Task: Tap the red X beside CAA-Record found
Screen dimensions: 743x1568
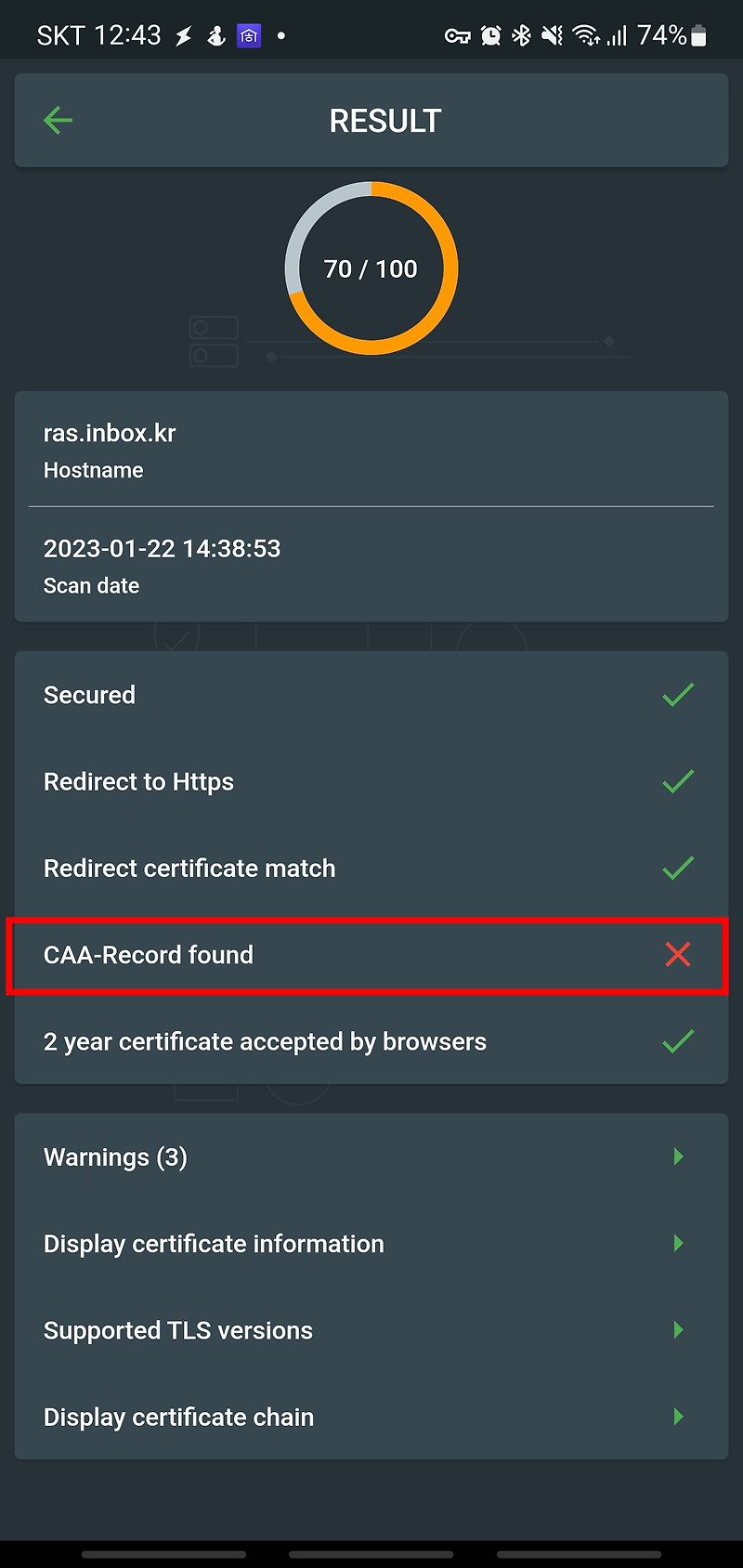Action: 678,954
